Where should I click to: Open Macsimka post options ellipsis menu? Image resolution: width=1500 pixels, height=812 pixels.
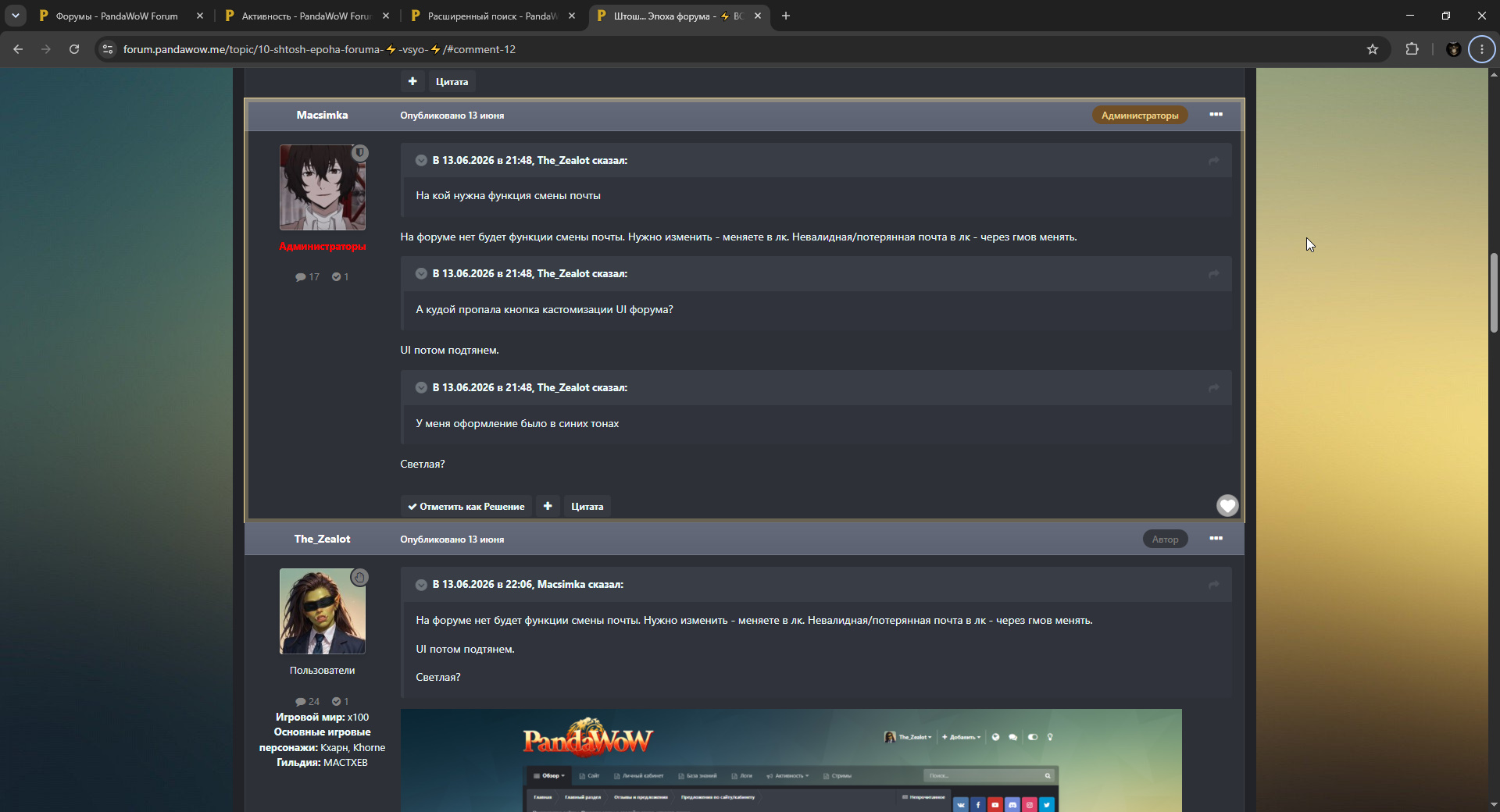point(1216,115)
